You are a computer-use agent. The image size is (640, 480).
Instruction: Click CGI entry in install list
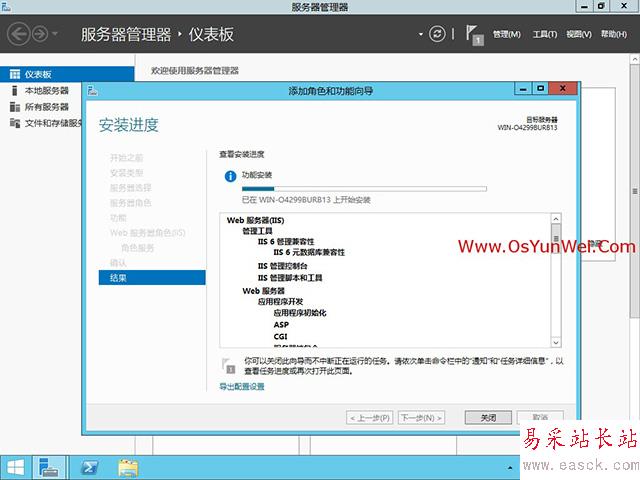tap(280, 336)
